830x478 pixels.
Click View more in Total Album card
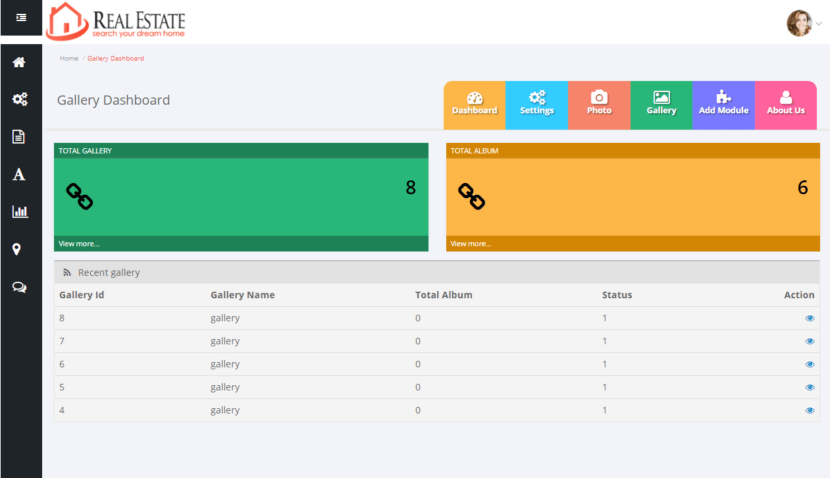[x=471, y=243]
